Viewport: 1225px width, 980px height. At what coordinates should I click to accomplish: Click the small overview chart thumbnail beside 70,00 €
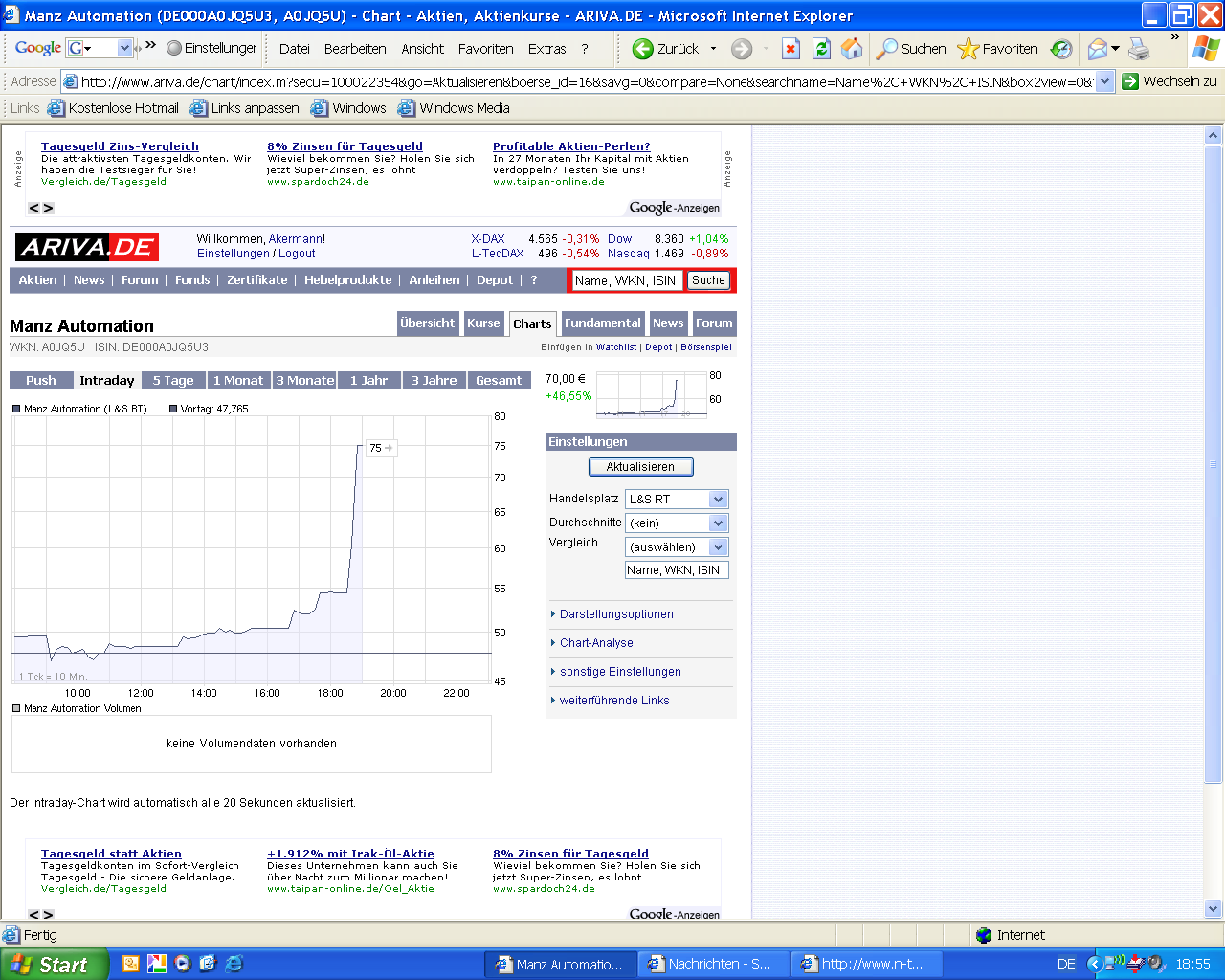652,395
